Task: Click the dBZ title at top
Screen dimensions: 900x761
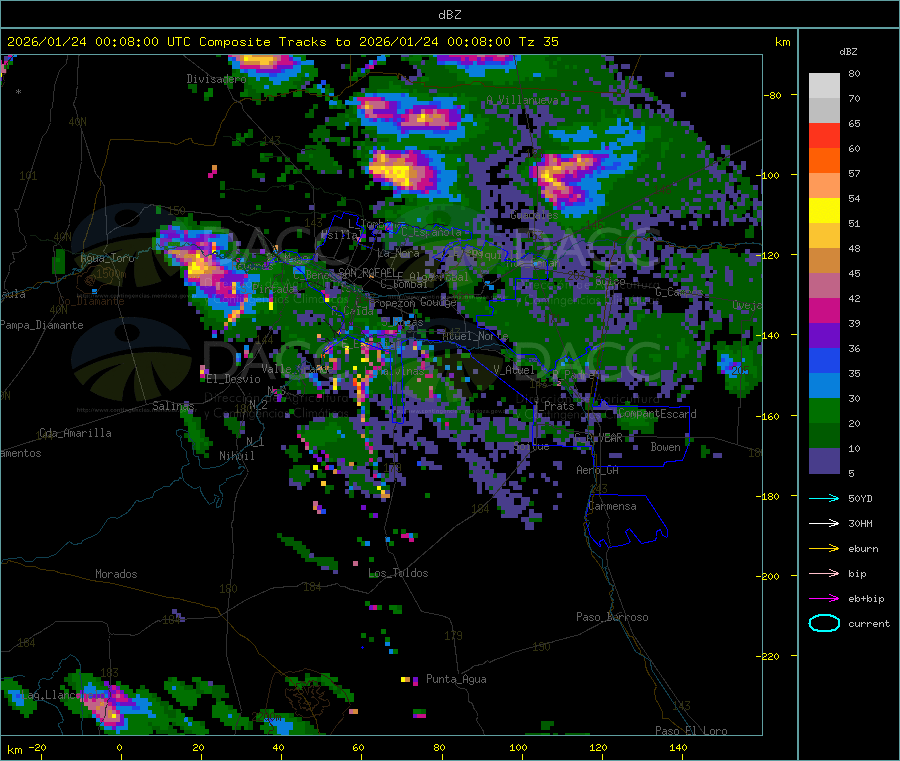Action: point(449,14)
